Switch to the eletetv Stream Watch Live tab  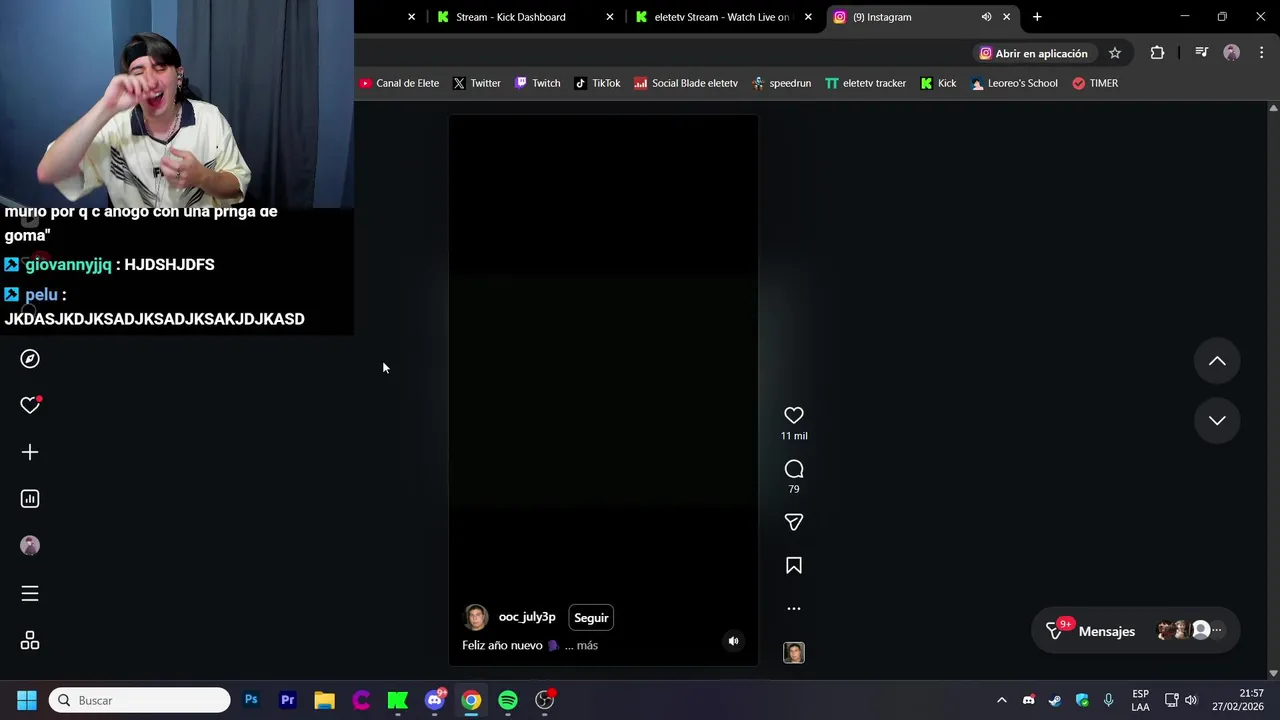pyautogui.click(x=720, y=17)
